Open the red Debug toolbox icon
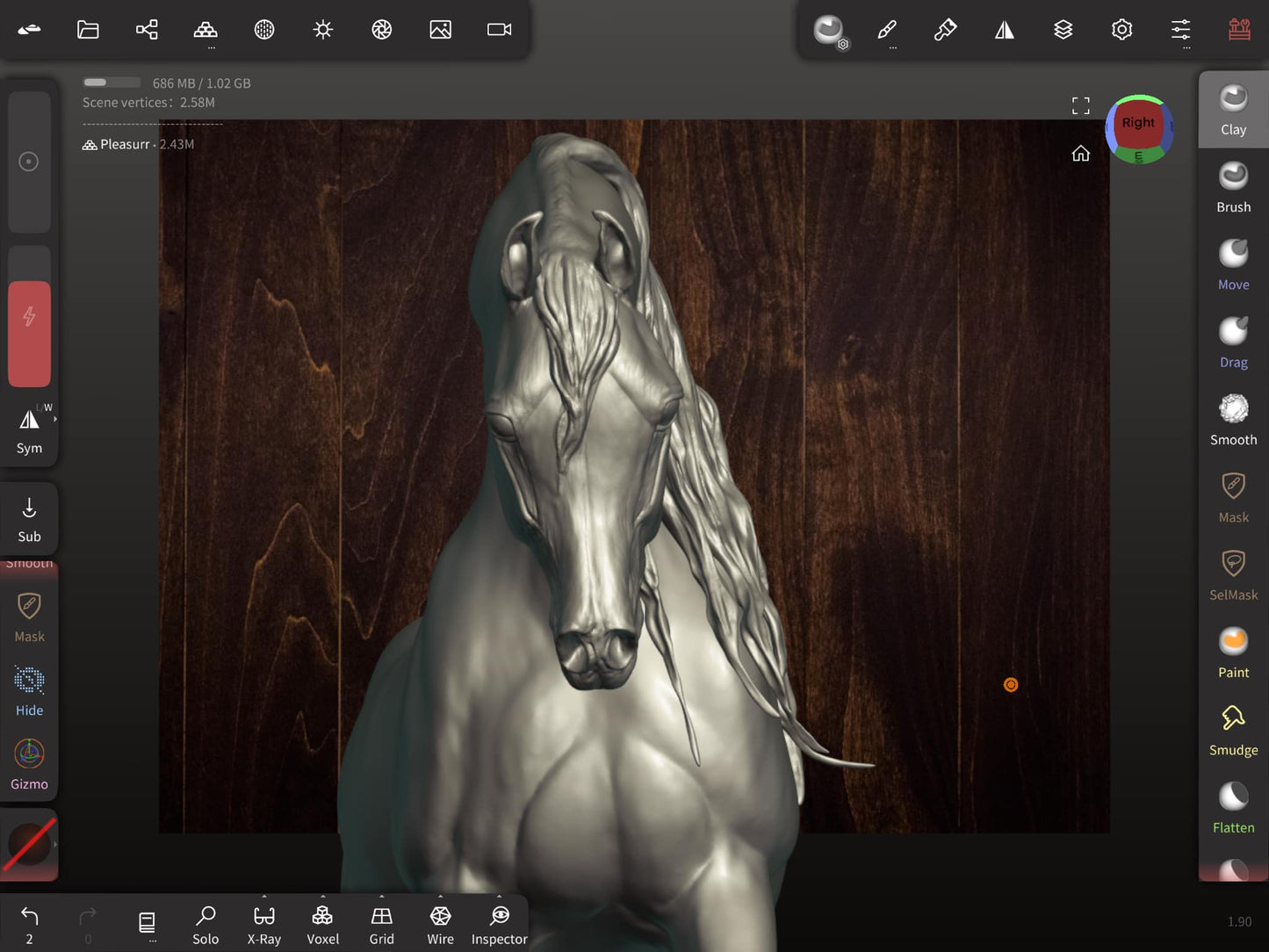 (x=1240, y=29)
